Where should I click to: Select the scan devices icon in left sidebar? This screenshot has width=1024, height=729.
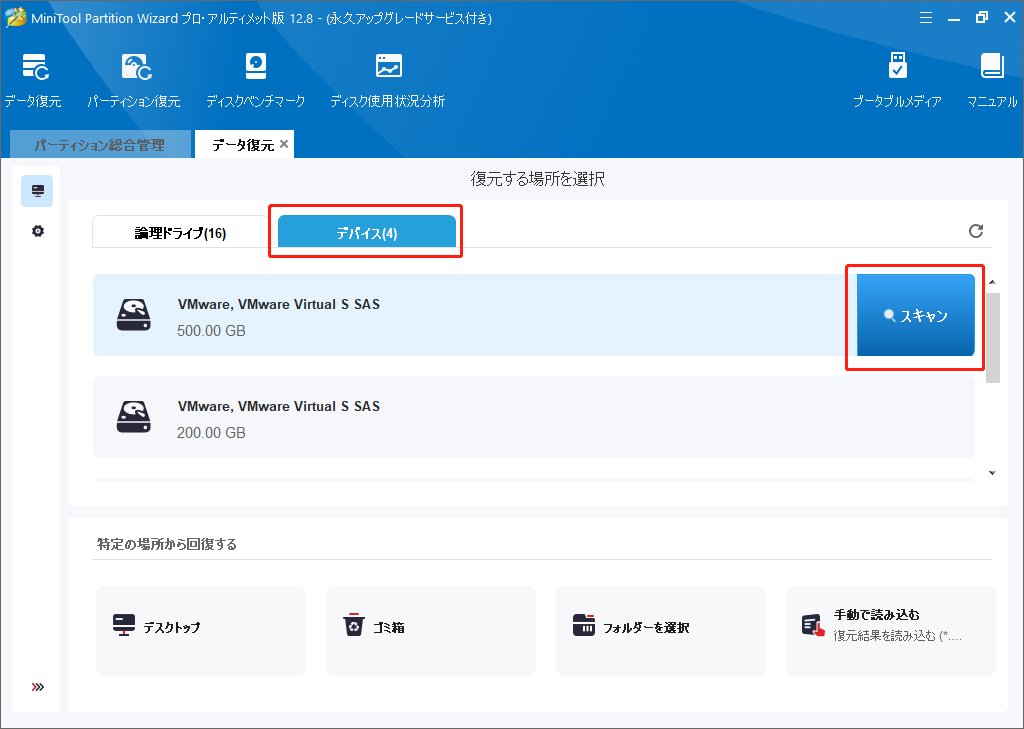coord(37,191)
